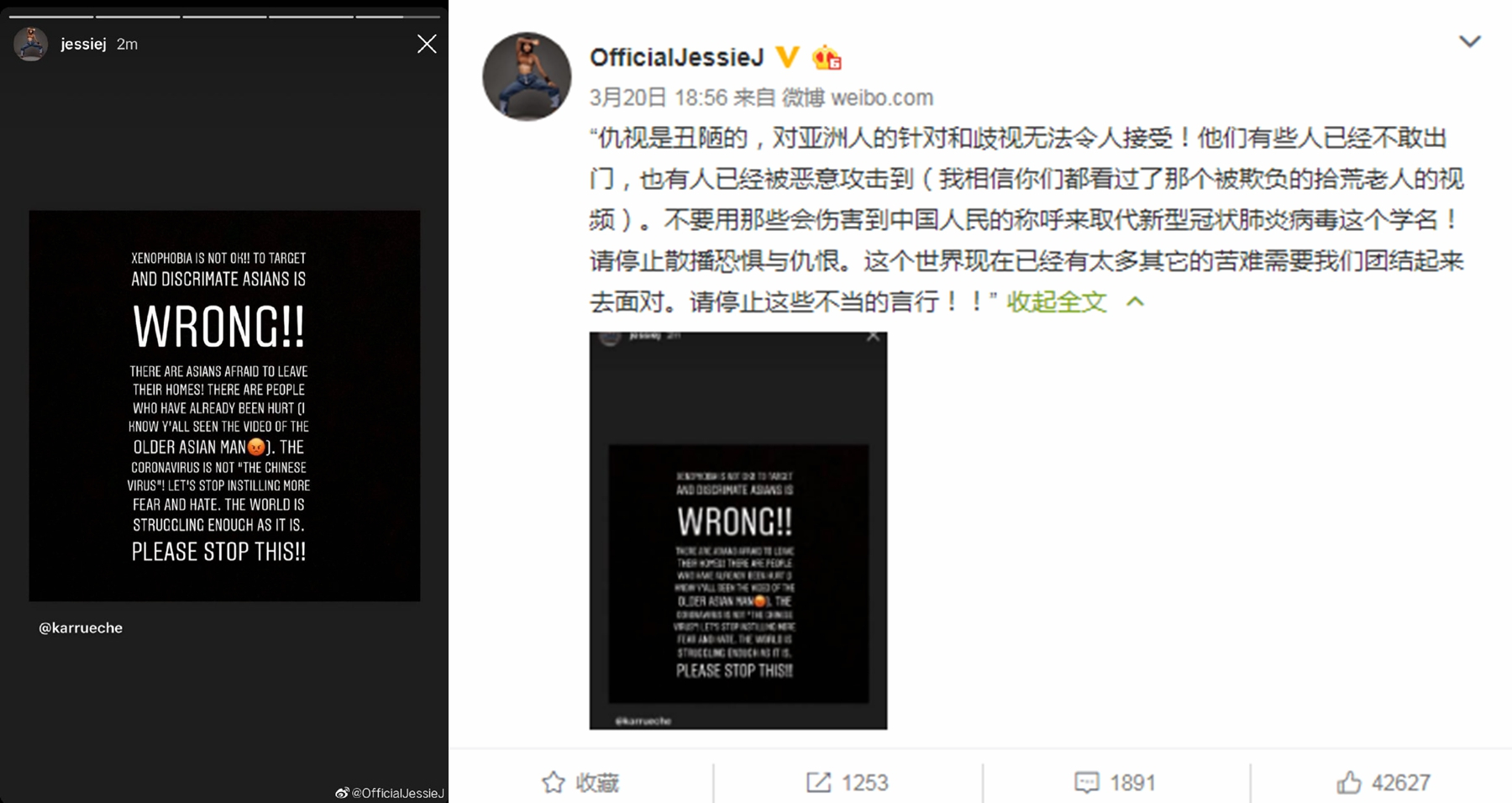This screenshot has height=803, width=1512.
Task: Open comments showing 1891 replies
Action: 1116,783
